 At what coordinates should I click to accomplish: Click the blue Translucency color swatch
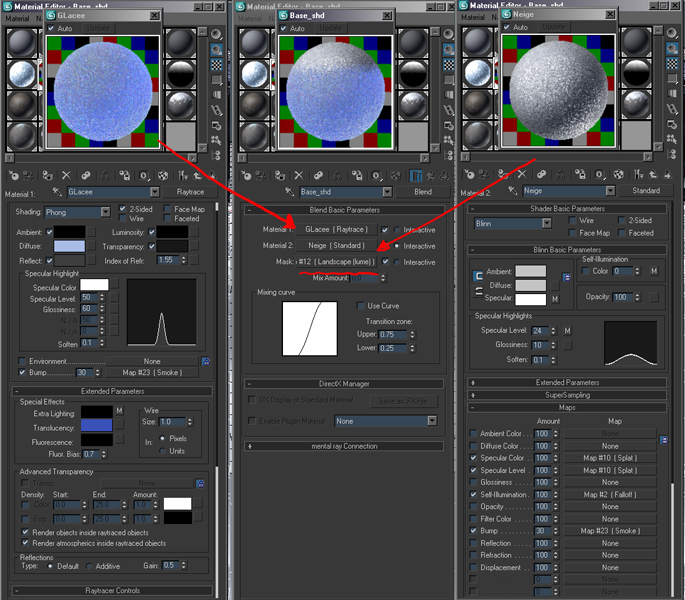98,424
